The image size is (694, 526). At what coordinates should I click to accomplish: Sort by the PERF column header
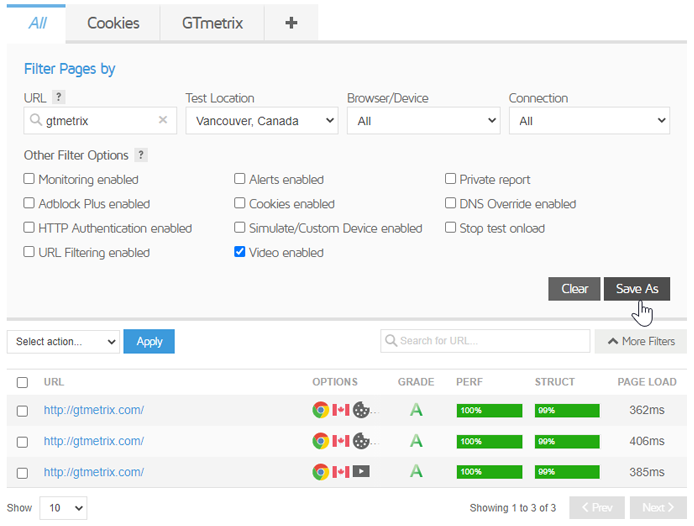coord(469,382)
